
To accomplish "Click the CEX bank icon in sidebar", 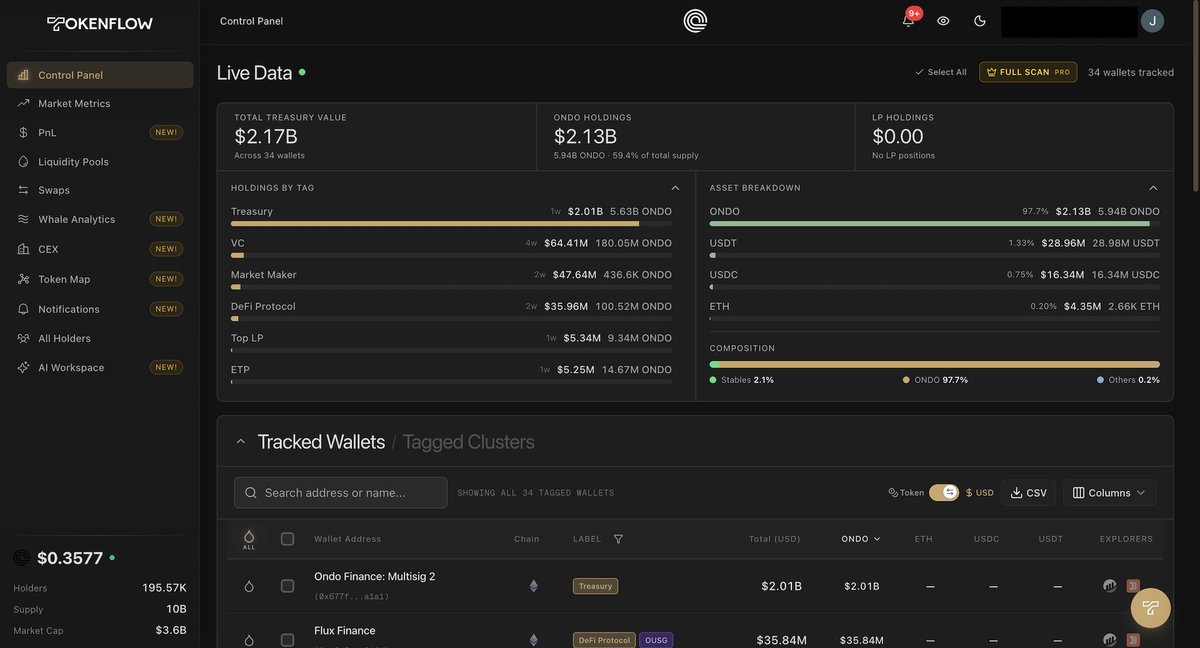I will (x=24, y=249).
